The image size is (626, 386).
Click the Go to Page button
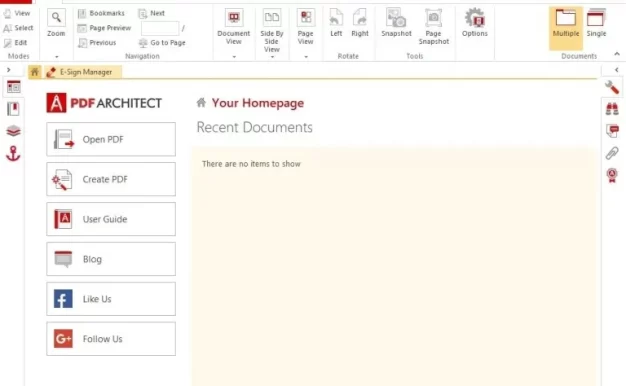click(162, 43)
